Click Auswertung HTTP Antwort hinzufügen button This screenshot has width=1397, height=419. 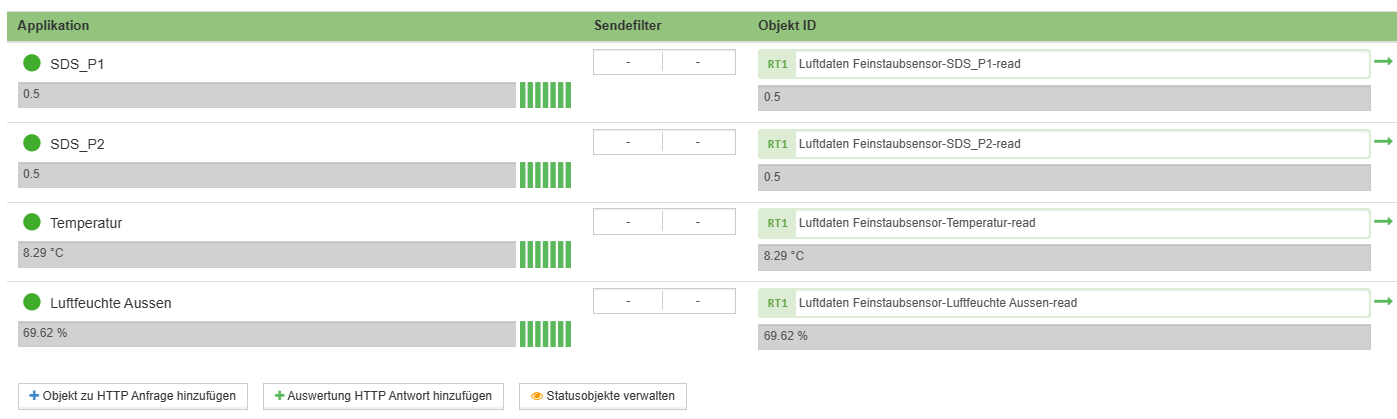[383, 396]
